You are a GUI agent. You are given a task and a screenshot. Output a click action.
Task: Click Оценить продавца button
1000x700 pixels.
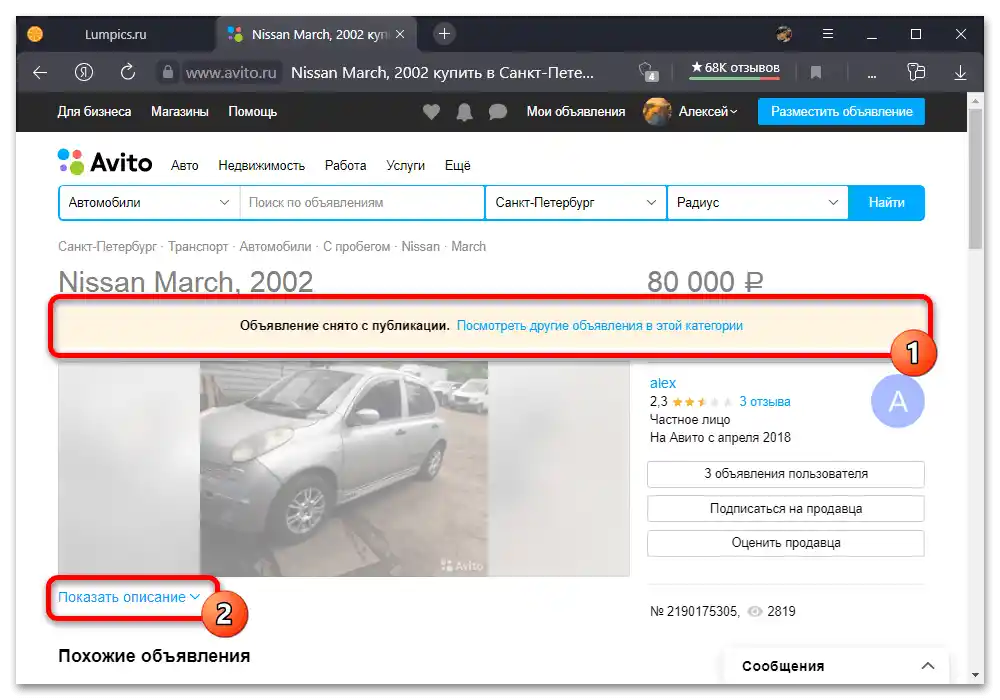pos(786,543)
